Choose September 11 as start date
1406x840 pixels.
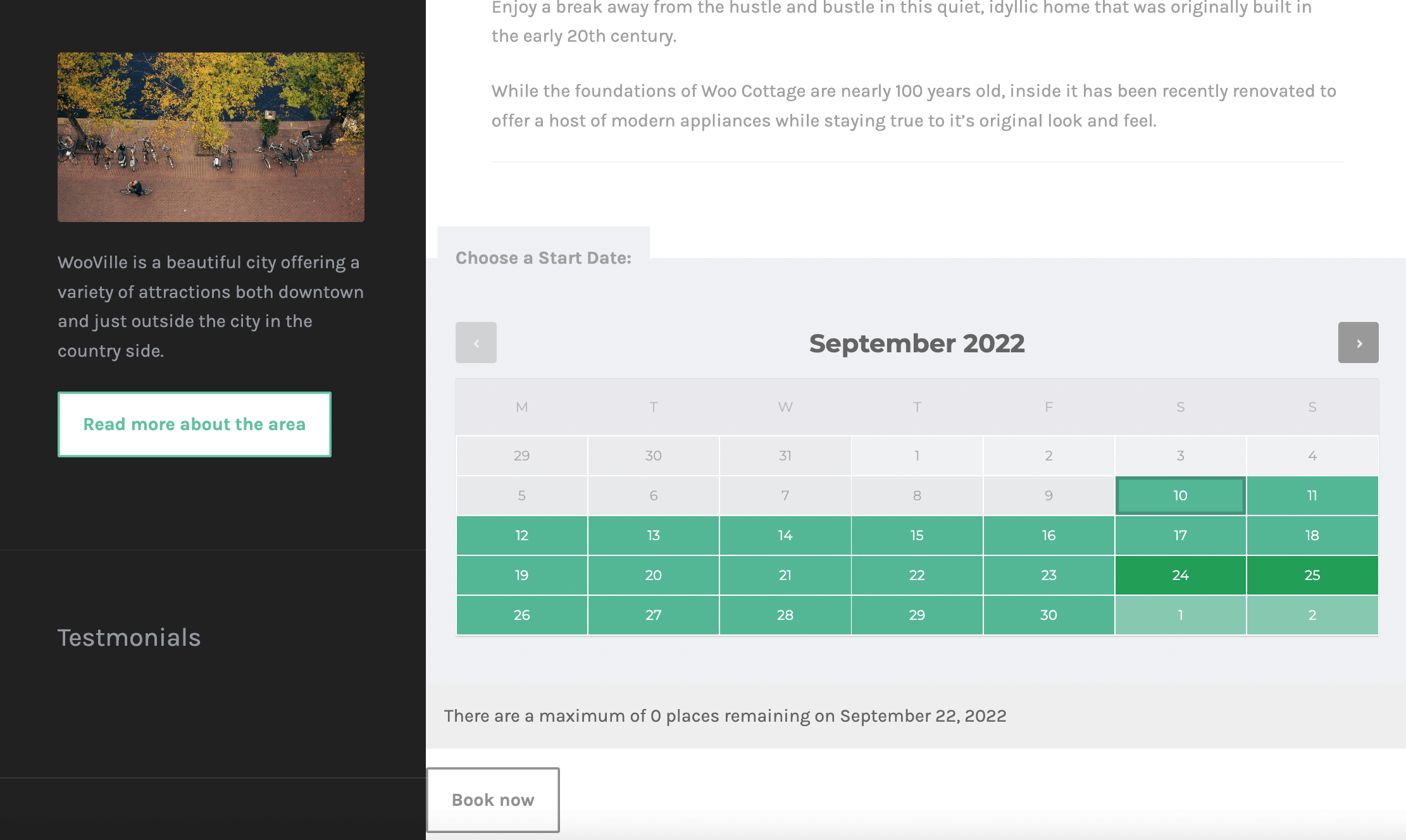(x=1312, y=495)
